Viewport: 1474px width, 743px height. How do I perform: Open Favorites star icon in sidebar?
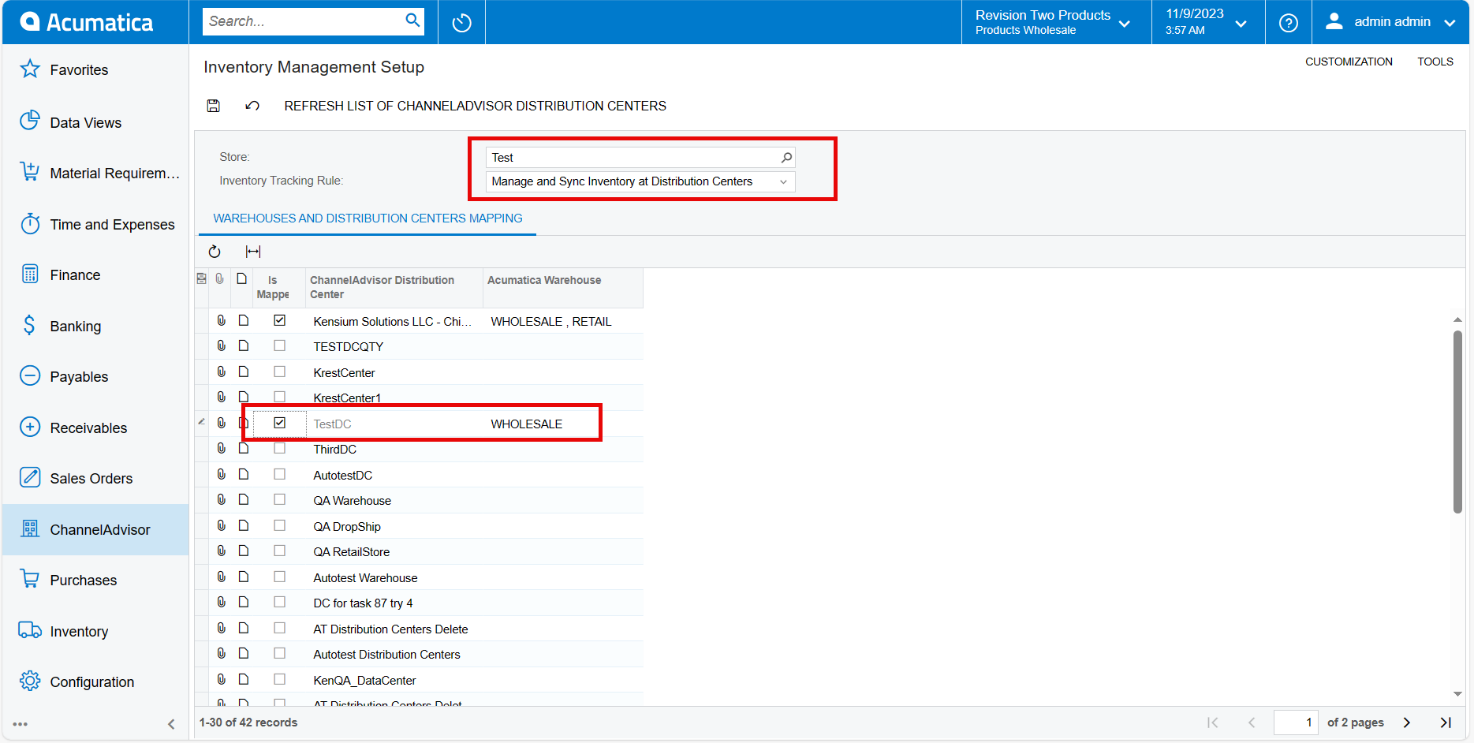[x=30, y=69]
